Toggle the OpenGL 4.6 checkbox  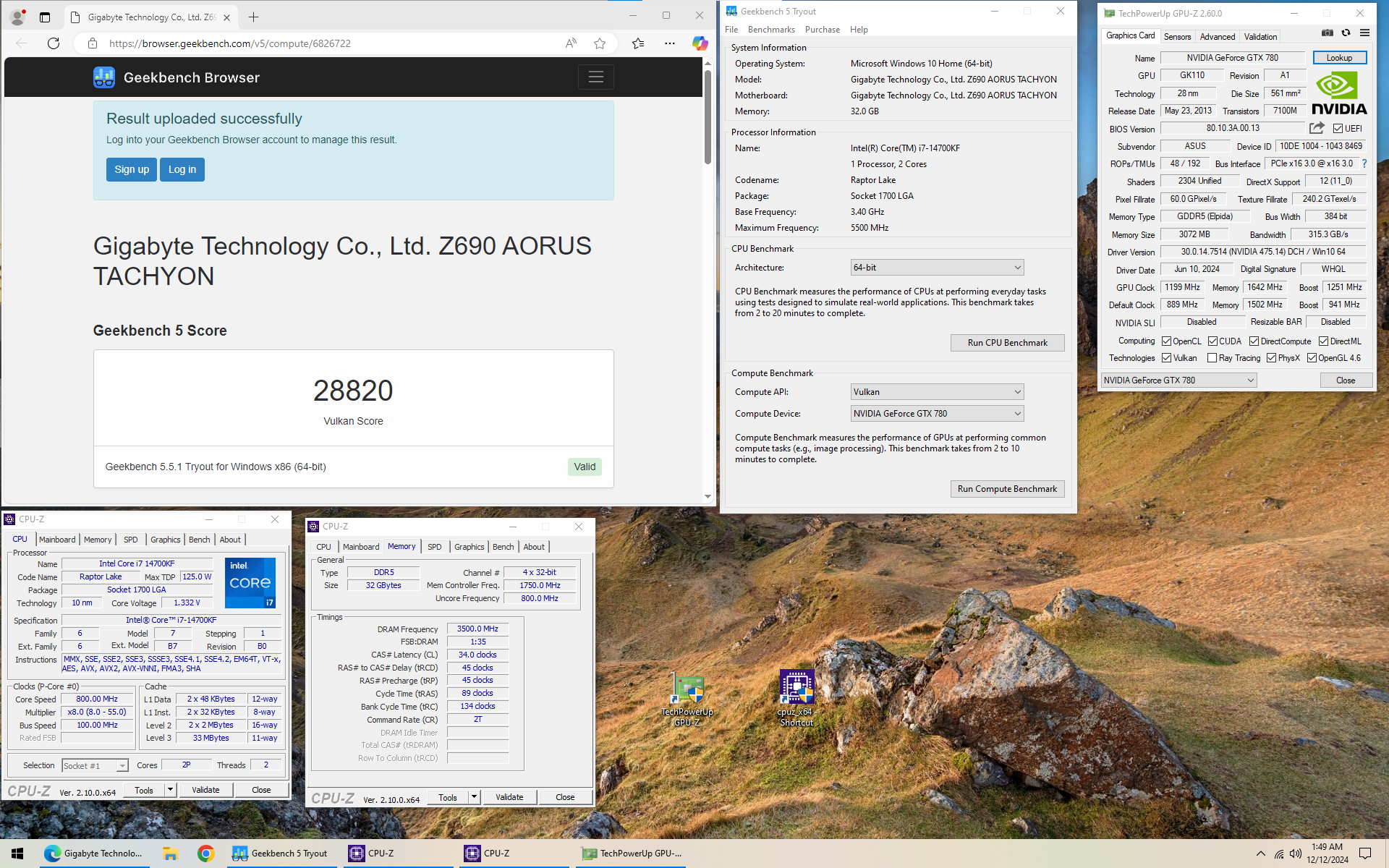click(1312, 358)
